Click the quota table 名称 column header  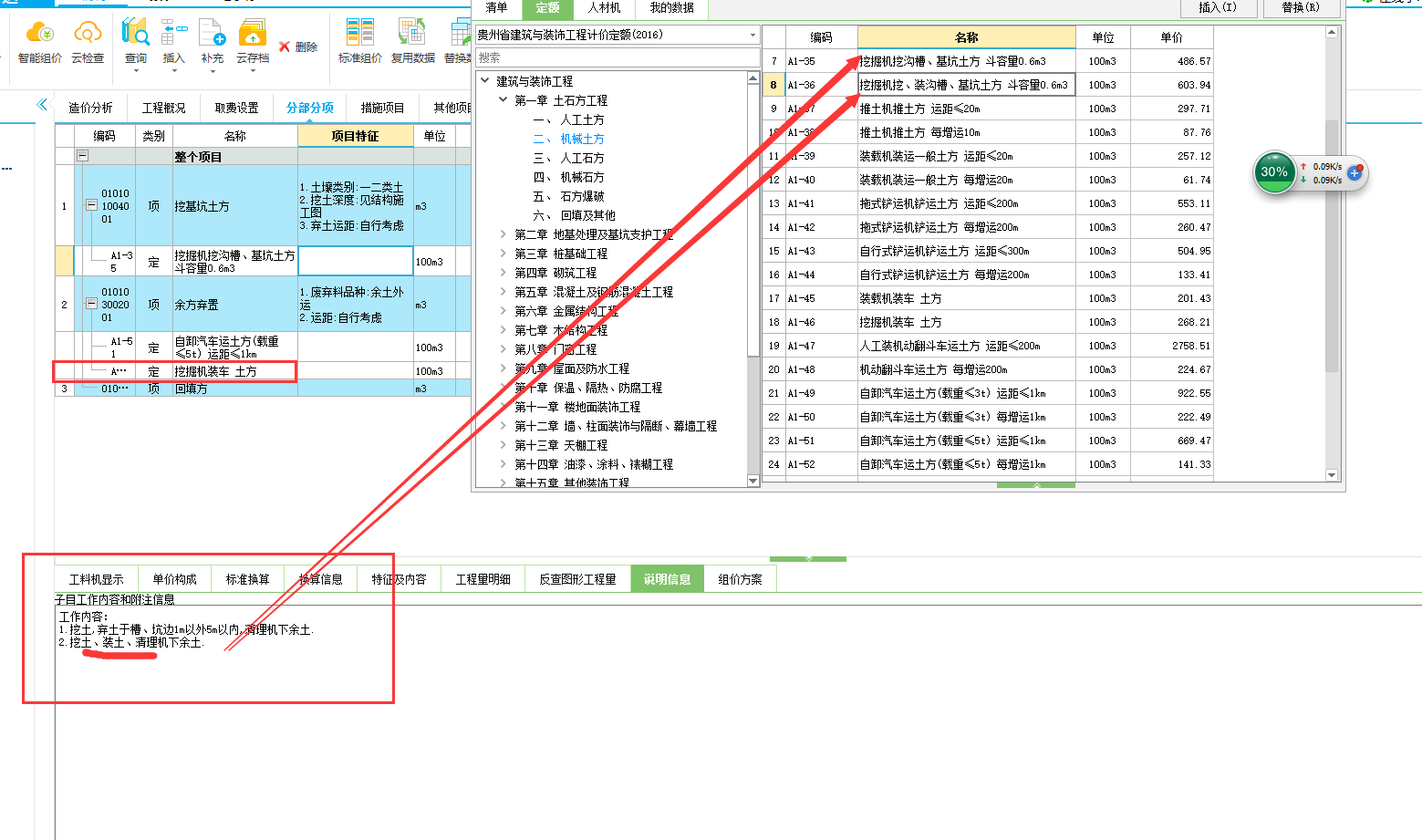966,37
